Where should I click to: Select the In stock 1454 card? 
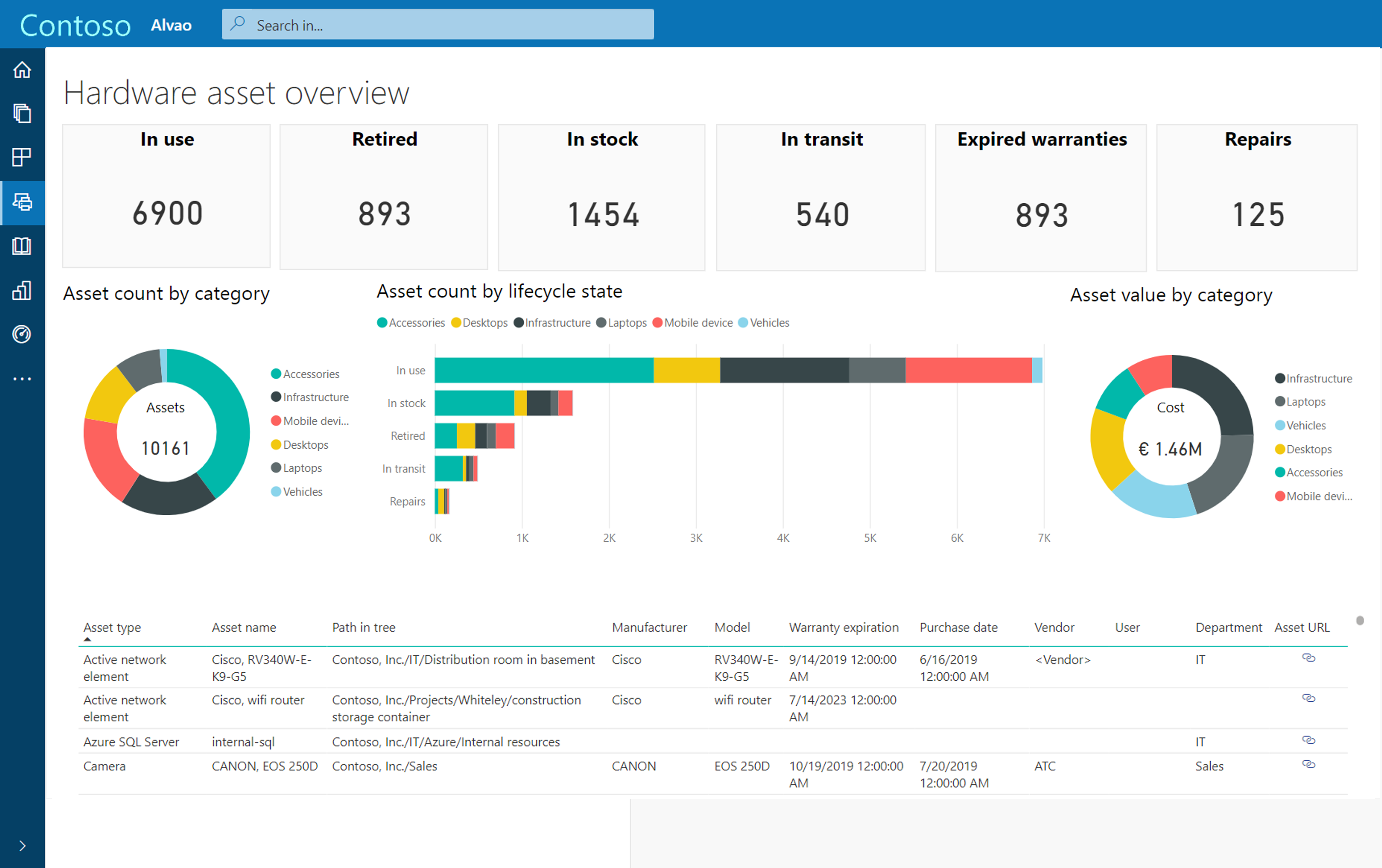[x=602, y=197]
